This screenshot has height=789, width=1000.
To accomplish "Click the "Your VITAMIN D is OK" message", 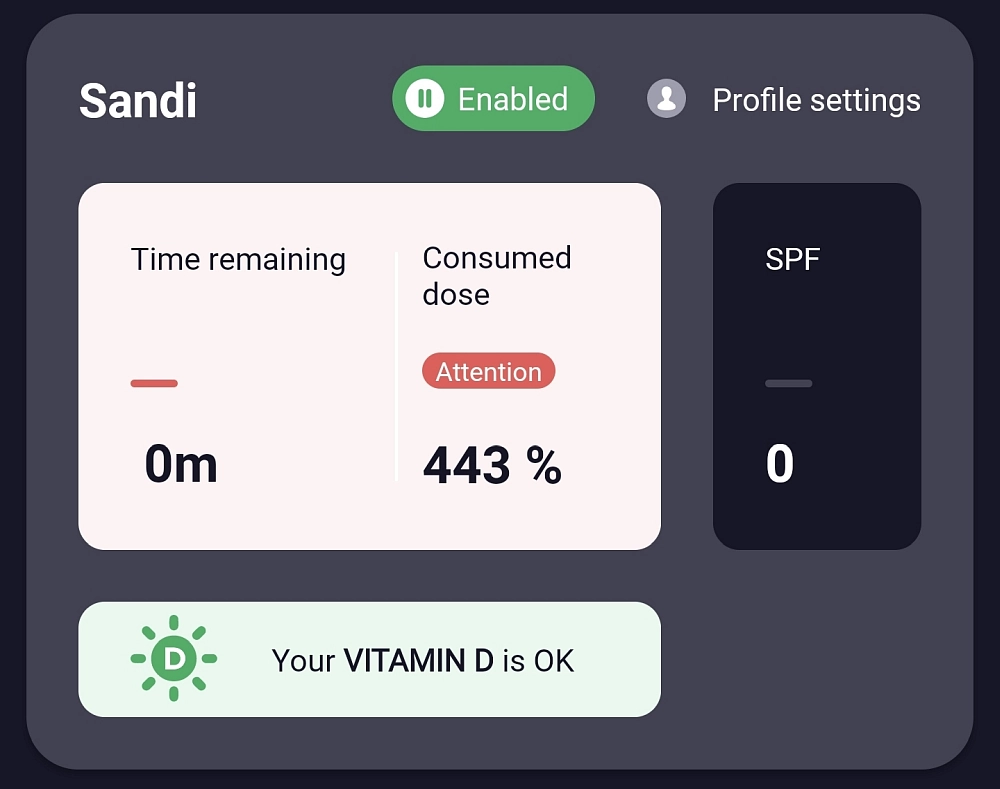I will [x=422, y=660].
